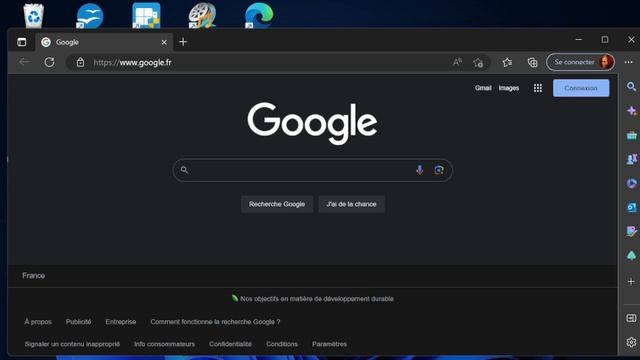Open the Paramètres footer menu
The width and height of the screenshot is (640, 360).
pyautogui.click(x=329, y=344)
